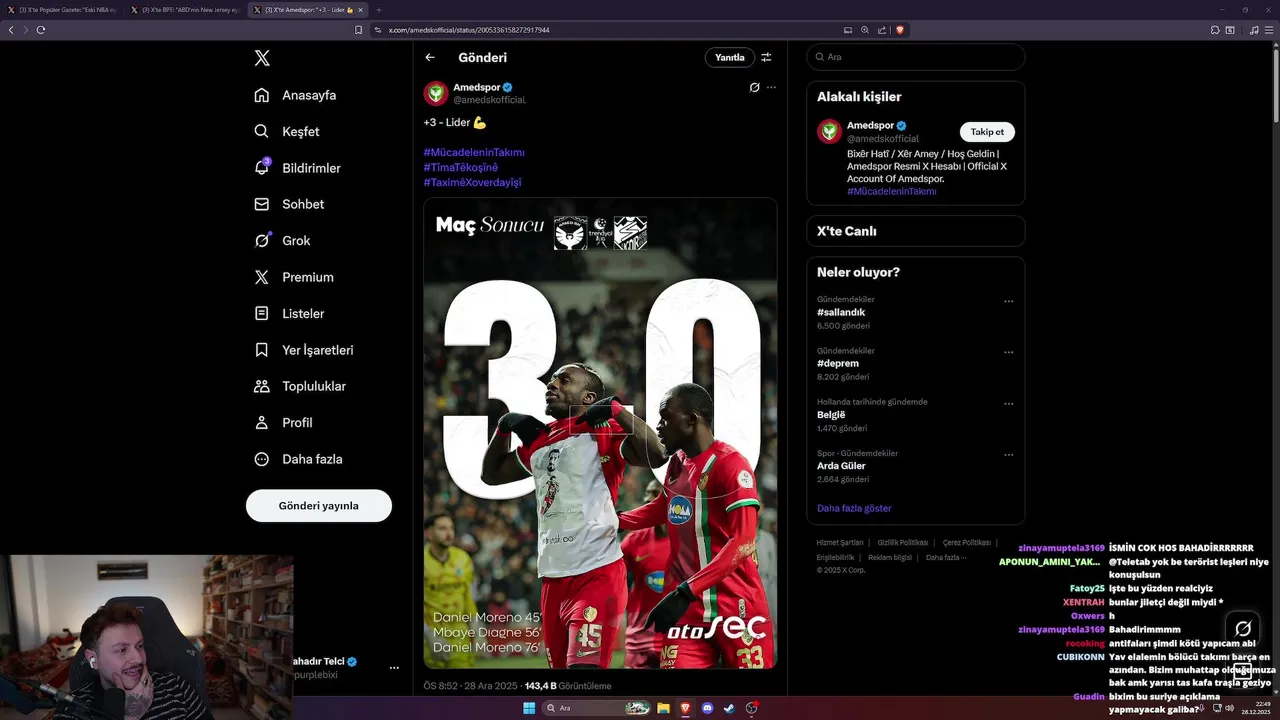This screenshot has height=720, width=1280.
Task: Open more options for #deprem trend
Action: pyautogui.click(x=1008, y=352)
